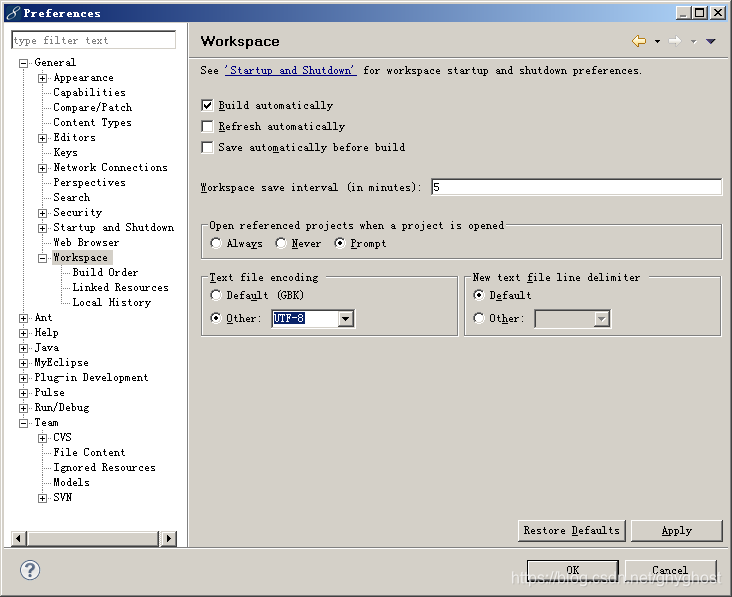This screenshot has height=597, width=732.
Task: Select Default line delimiter radio button
Action: click(x=479, y=295)
